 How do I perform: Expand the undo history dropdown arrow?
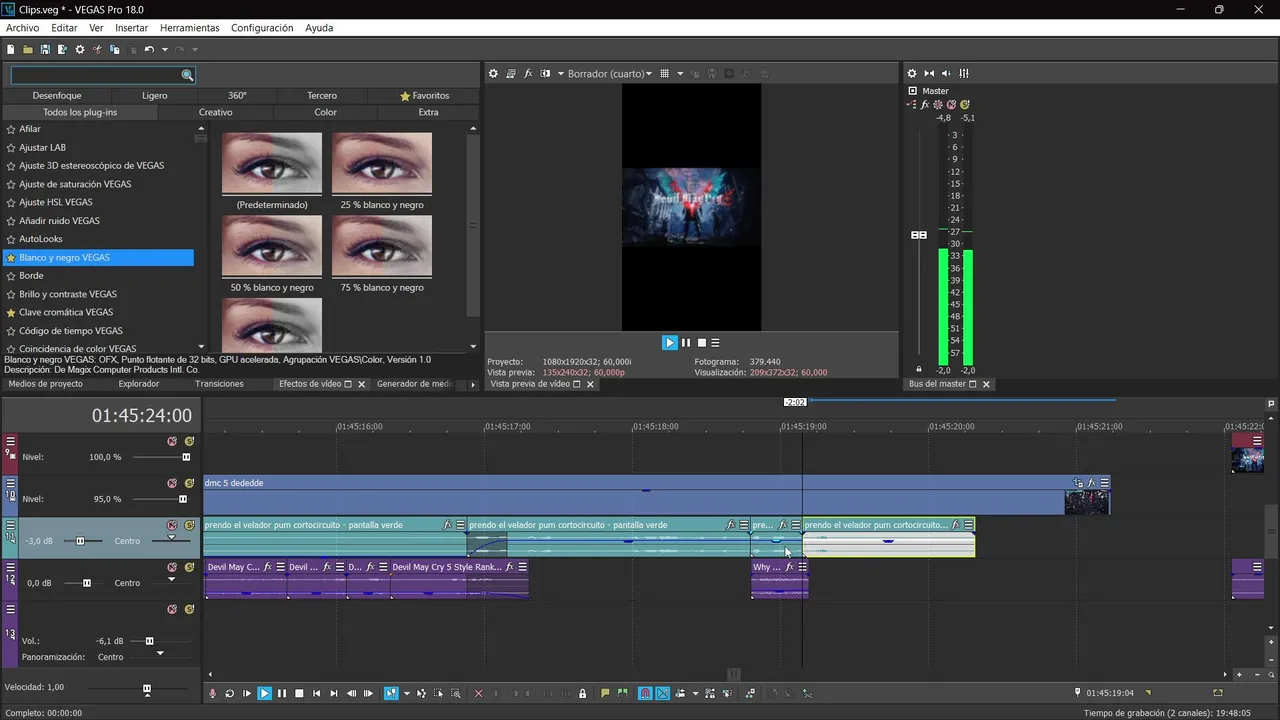tap(163, 49)
